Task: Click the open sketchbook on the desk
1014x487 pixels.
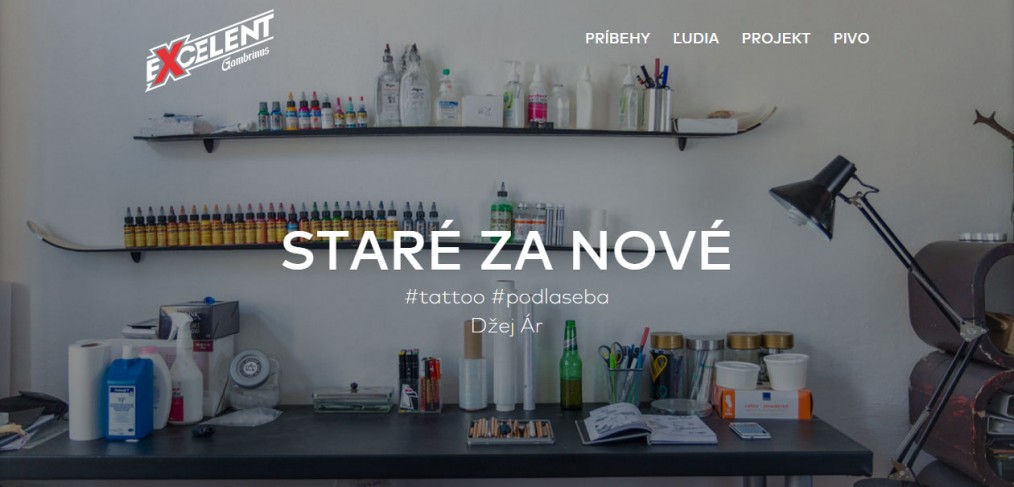Action: click(x=647, y=424)
